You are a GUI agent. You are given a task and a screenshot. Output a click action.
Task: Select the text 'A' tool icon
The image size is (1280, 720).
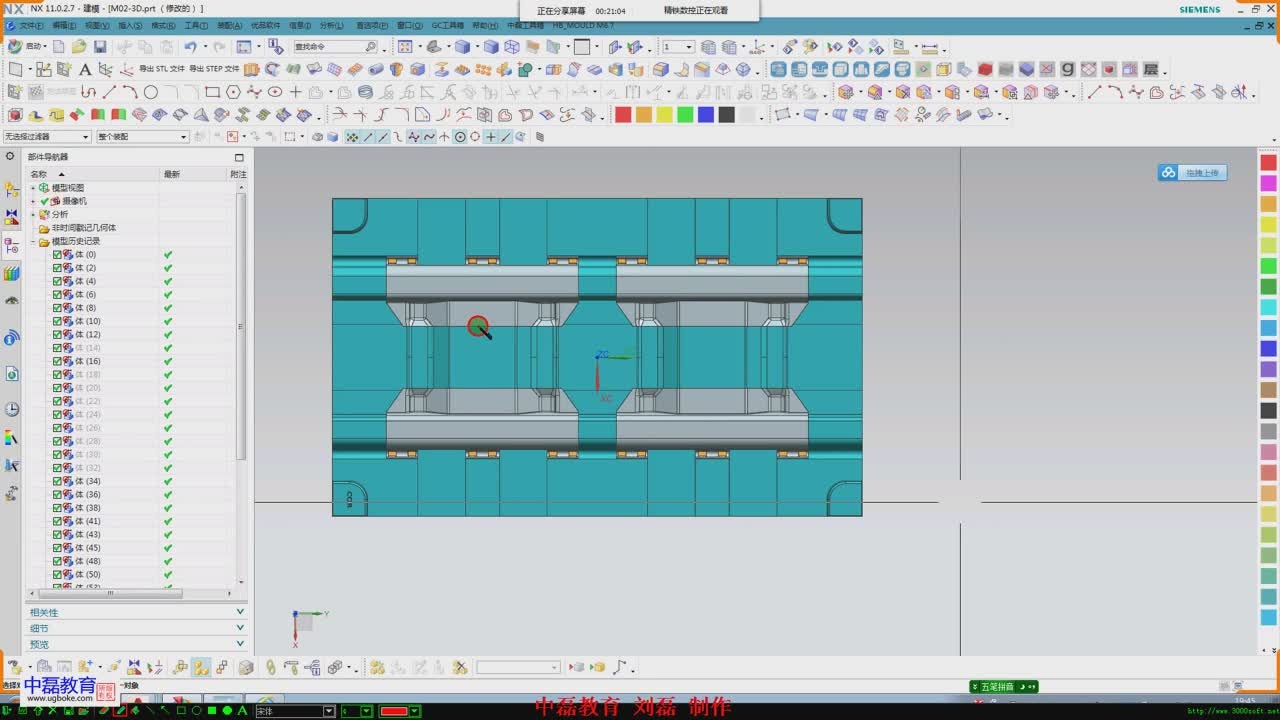pyautogui.click(x=84, y=70)
